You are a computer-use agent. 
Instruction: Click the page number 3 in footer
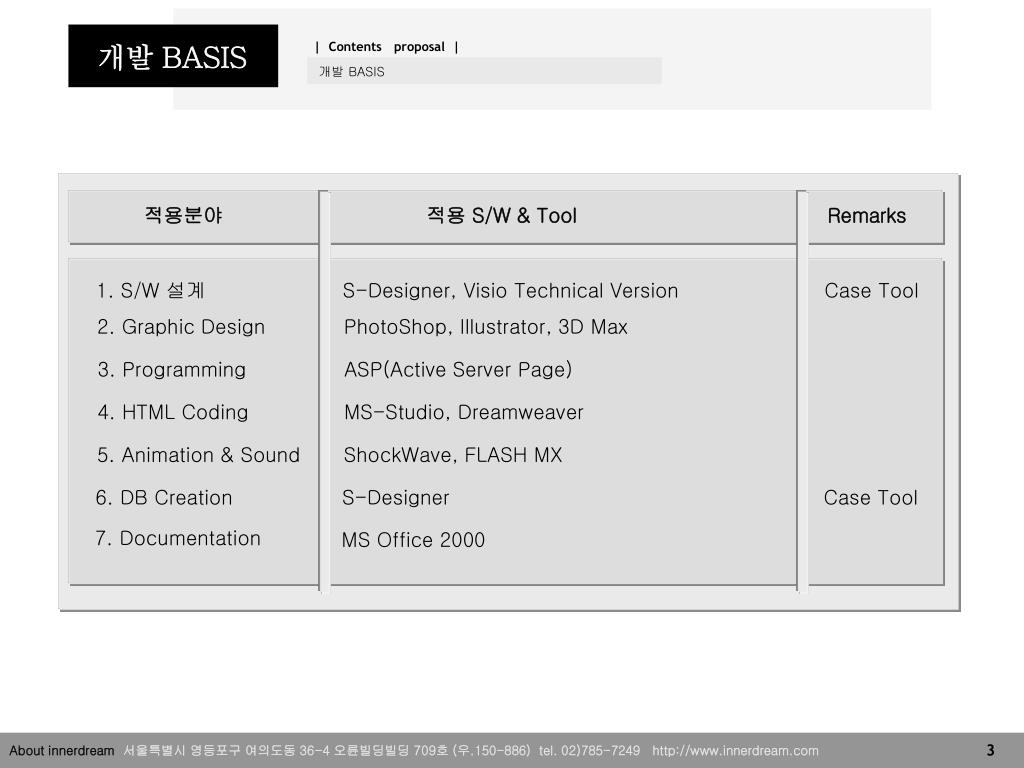click(990, 750)
